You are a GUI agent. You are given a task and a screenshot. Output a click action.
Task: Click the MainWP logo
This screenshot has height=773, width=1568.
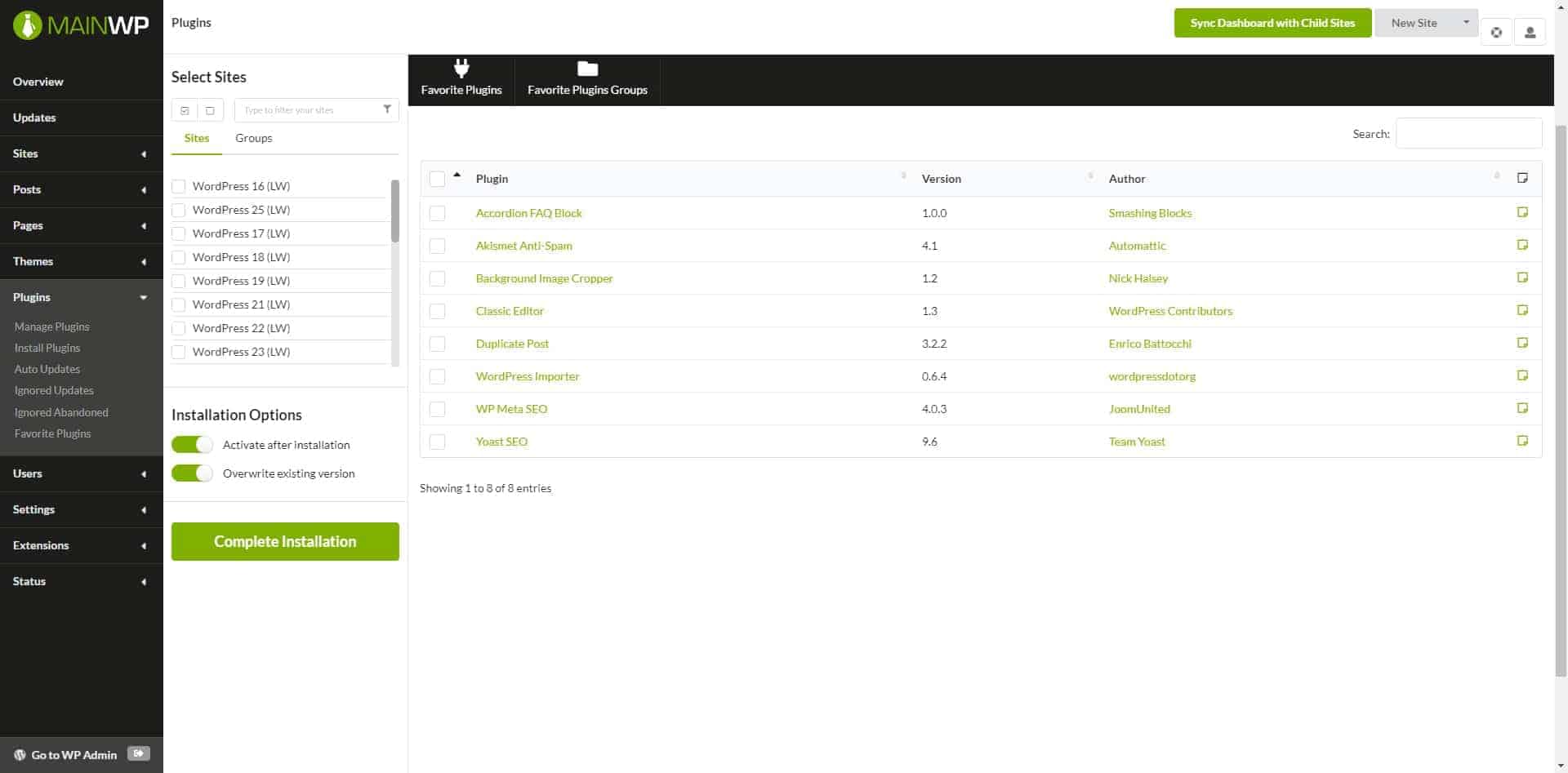click(81, 25)
